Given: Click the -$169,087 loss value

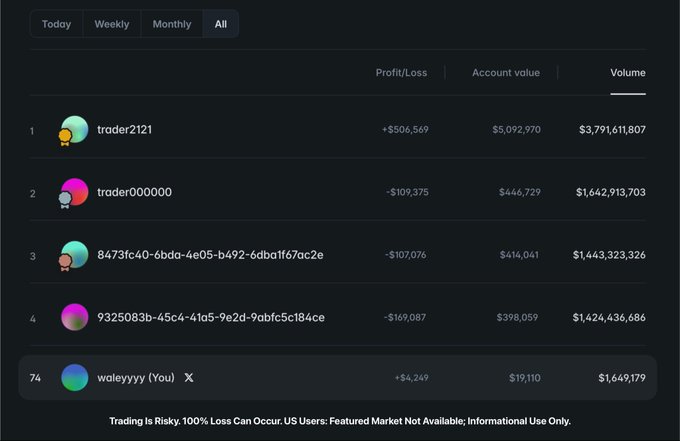Looking at the screenshot, I should click(x=405, y=317).
